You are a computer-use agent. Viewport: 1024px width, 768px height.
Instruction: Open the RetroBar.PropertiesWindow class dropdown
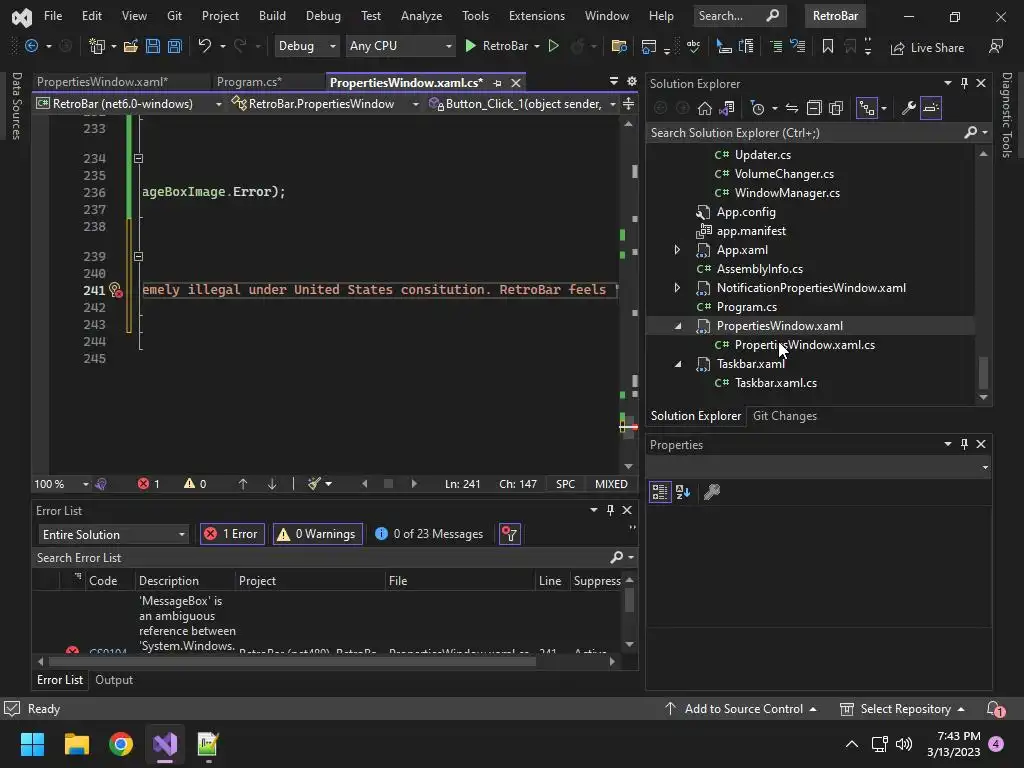pos(325,104)
